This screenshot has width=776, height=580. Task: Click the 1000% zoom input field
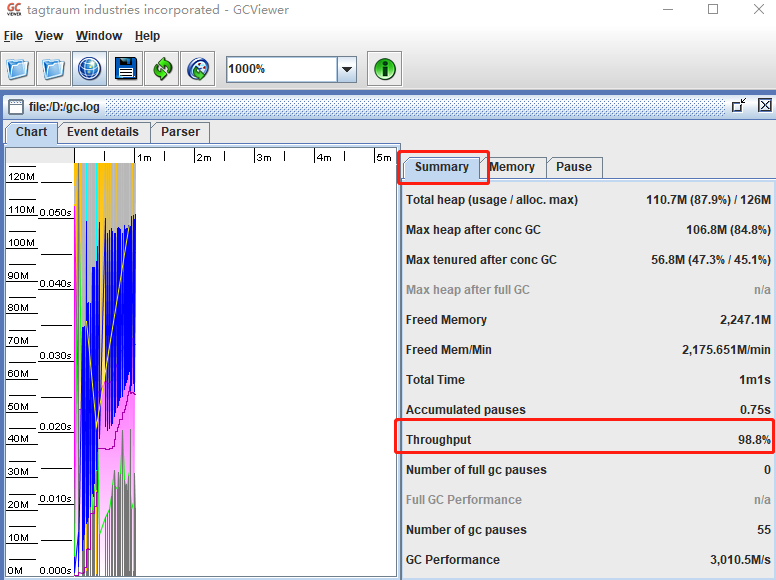click(282, 69)
